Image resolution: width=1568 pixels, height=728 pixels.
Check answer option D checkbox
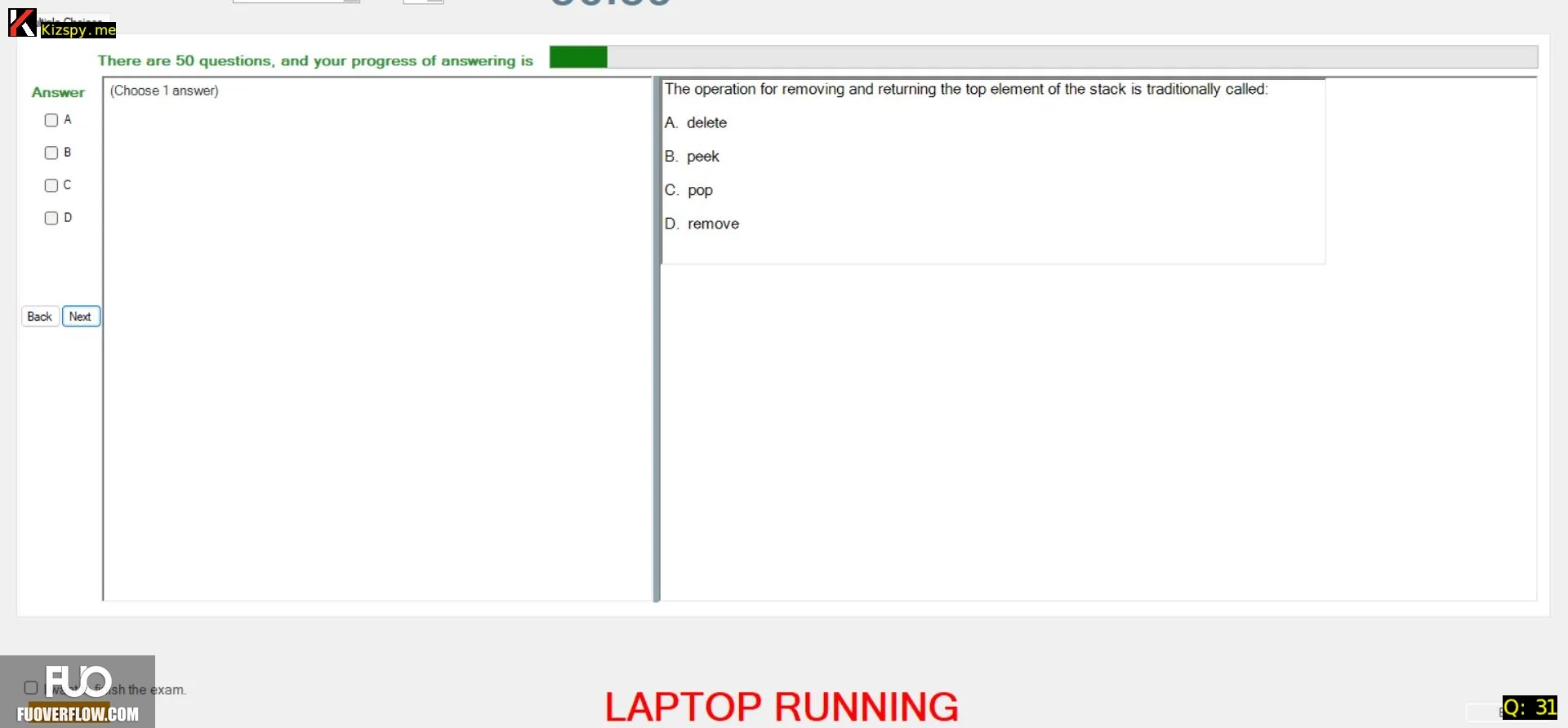pos(51,218)
